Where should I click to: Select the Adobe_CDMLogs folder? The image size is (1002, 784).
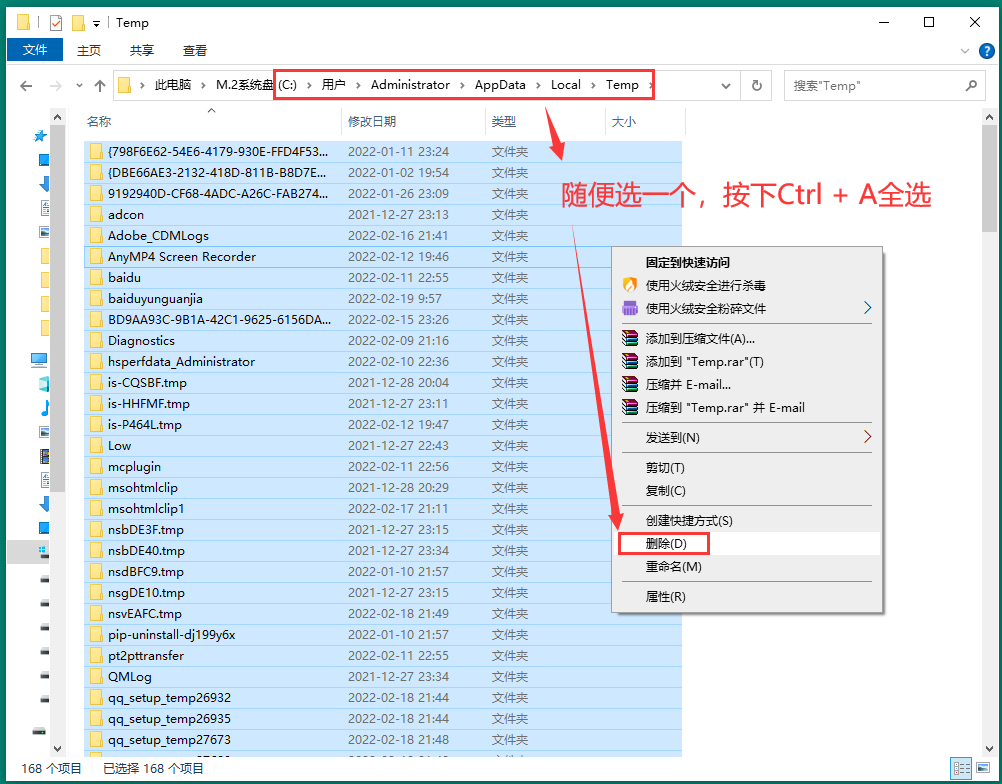tap(383, 236)
